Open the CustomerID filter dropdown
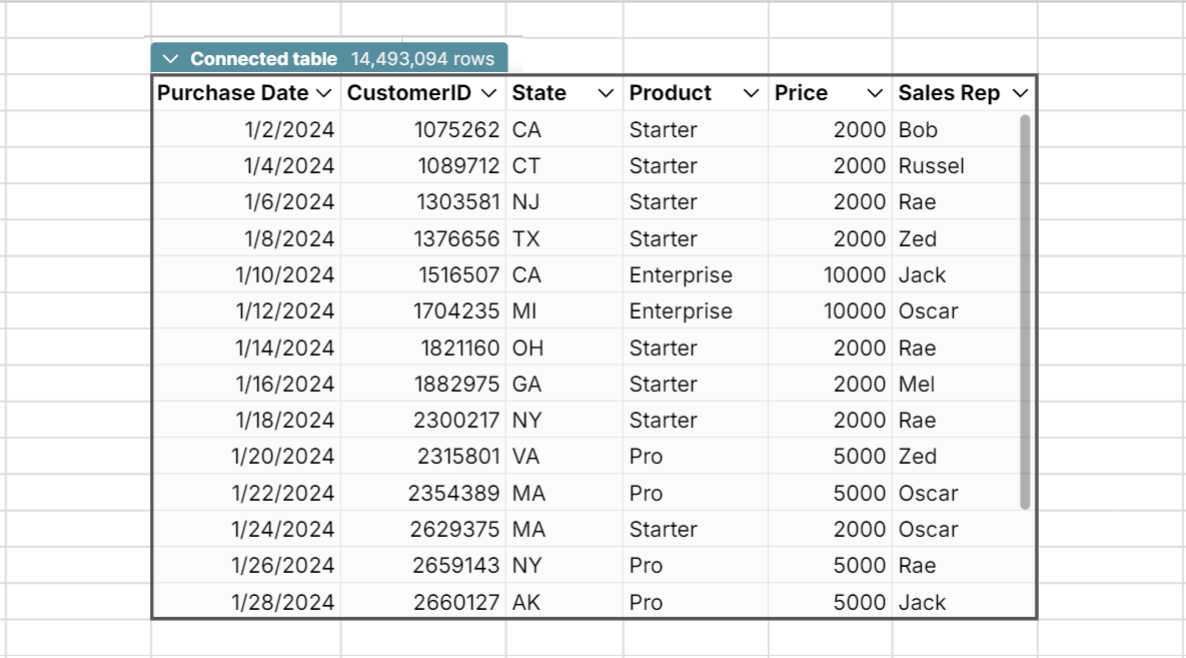The width and height of the screenshot is (1186, 658). click(x=488, y=92)
